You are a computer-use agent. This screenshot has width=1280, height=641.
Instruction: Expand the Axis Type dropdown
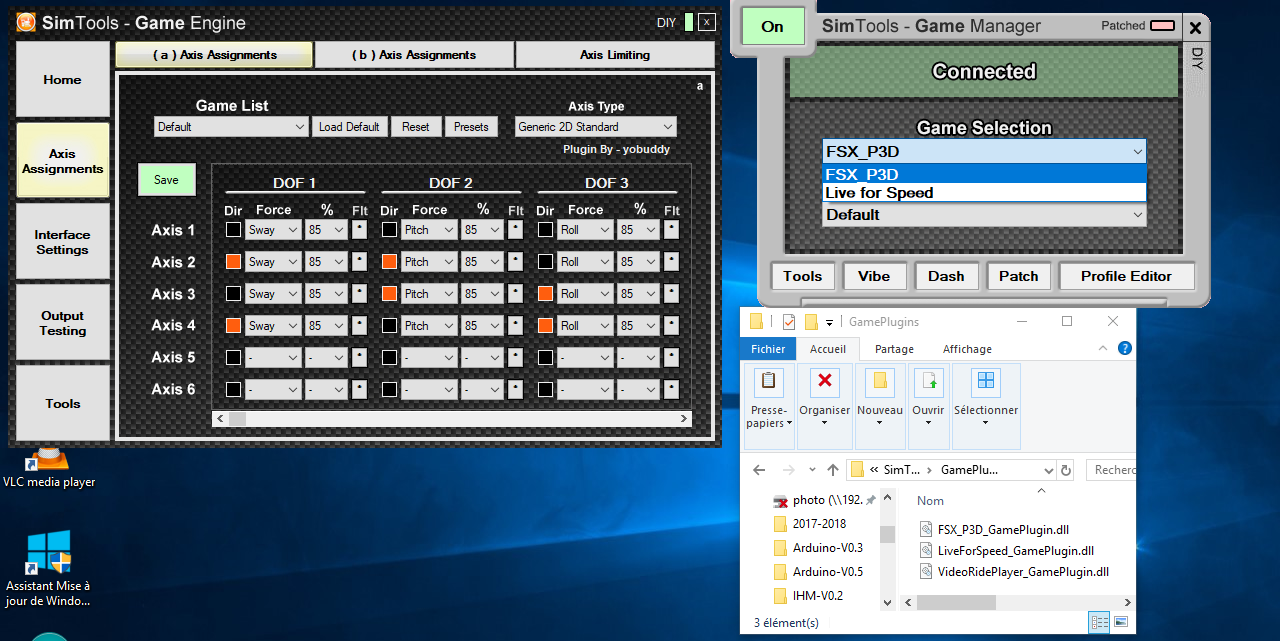[x=596, y=127]
